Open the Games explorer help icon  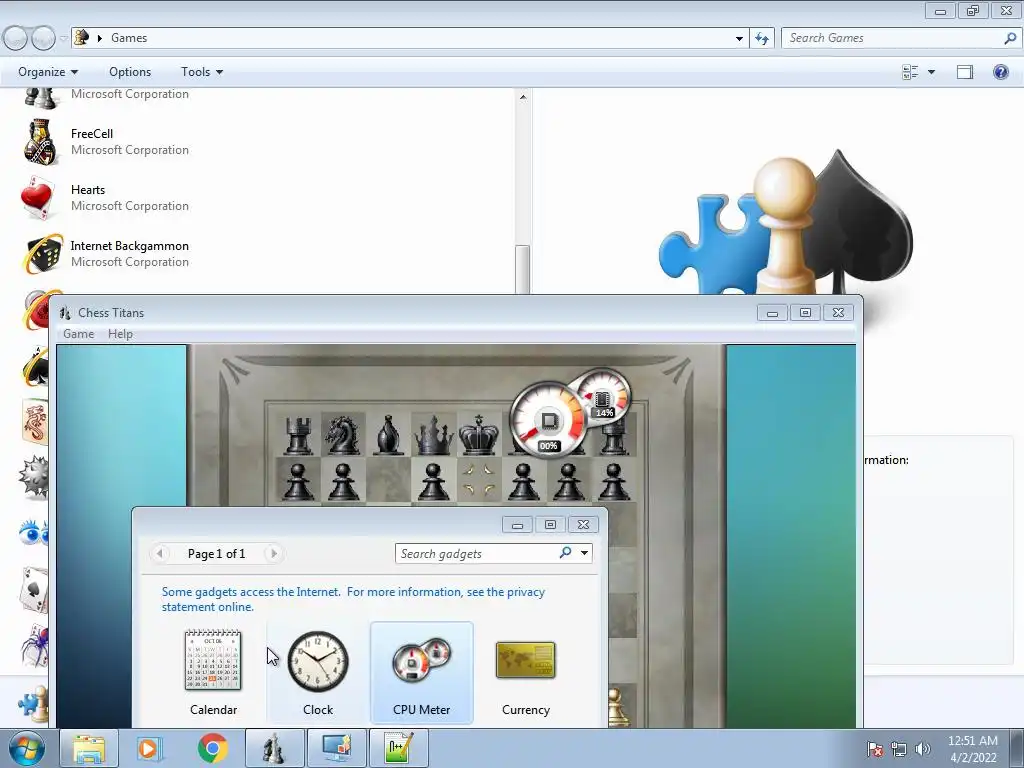coord(1000,72)
